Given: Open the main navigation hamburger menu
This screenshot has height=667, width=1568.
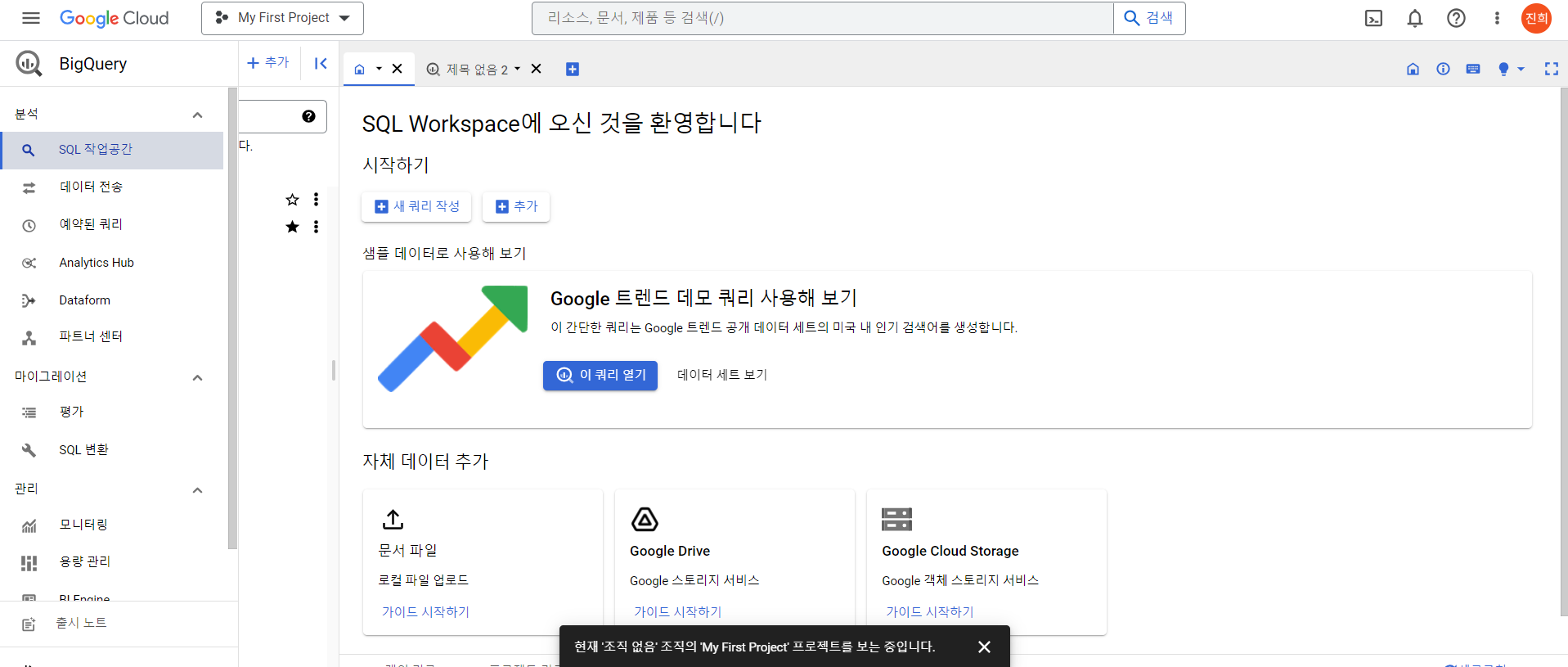Looking at the screenshot, I should click(x=31, y=18).
